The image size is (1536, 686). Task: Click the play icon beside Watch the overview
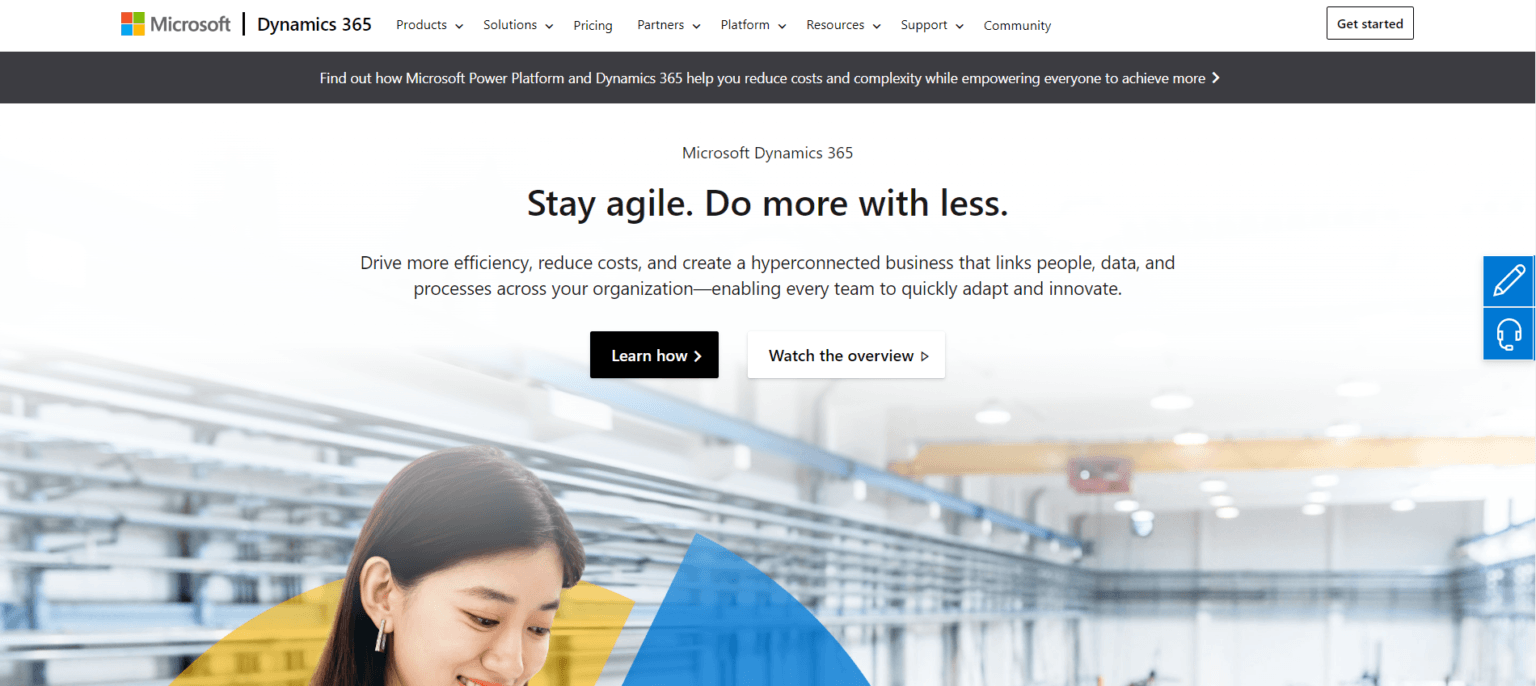925,356
